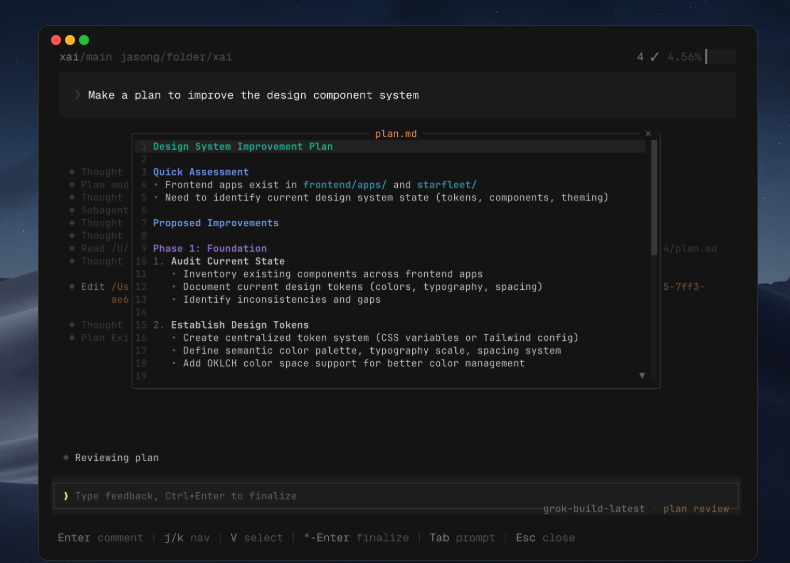Screen dimensions: 790x563
Task: Click the Phase 1: Foundation heading
Action: coord(210,248)
